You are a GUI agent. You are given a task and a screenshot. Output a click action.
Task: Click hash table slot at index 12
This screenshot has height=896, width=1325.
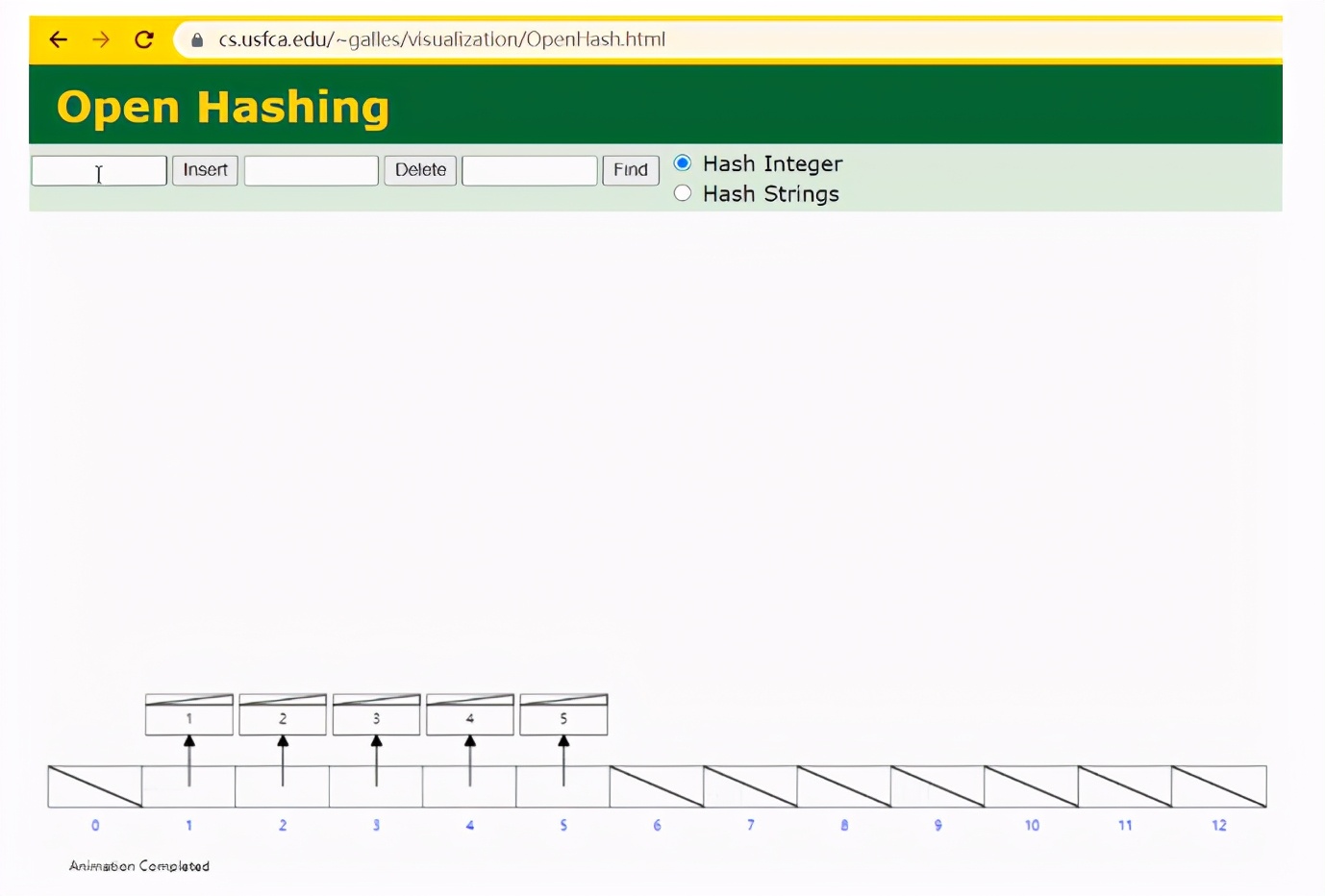(x=1218, y=786)
